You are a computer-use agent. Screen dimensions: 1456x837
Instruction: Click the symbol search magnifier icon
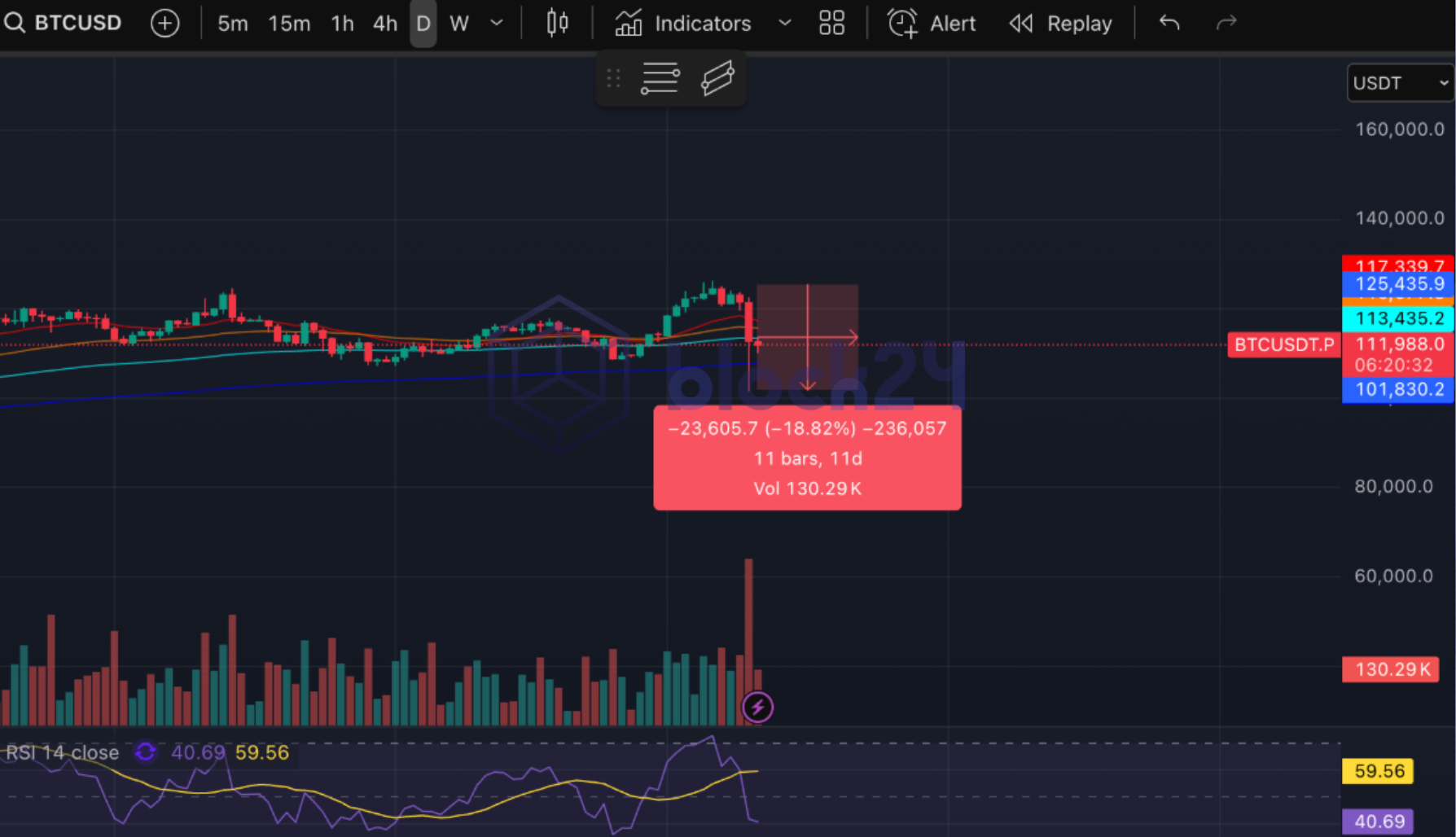click(14, 23)
